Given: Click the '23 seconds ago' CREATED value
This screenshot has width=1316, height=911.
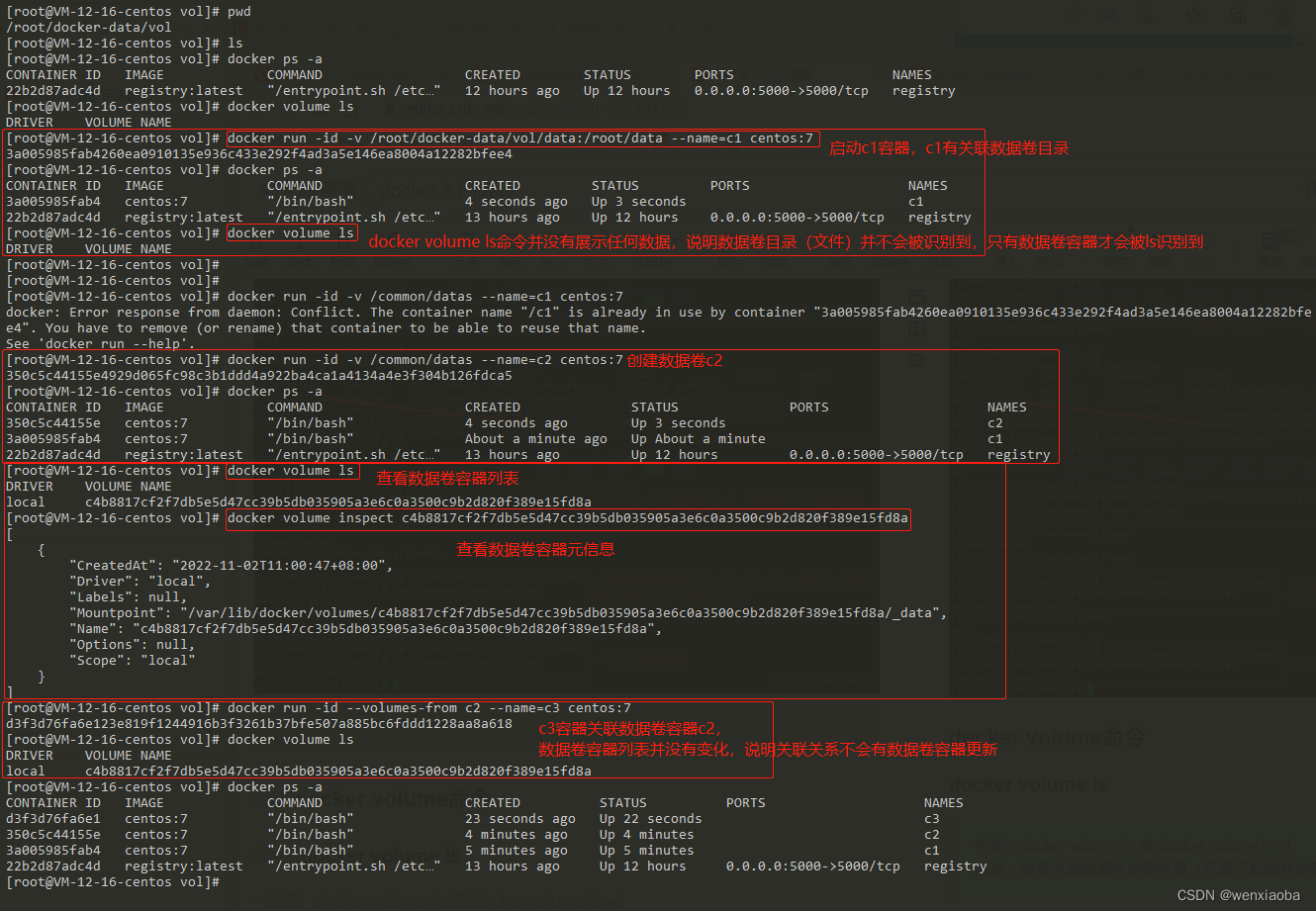Looking at the screenshot, I should coord(520,819).
